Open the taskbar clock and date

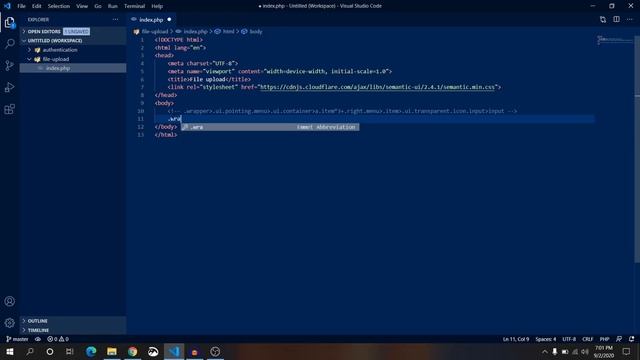click(x=604, y=351)
